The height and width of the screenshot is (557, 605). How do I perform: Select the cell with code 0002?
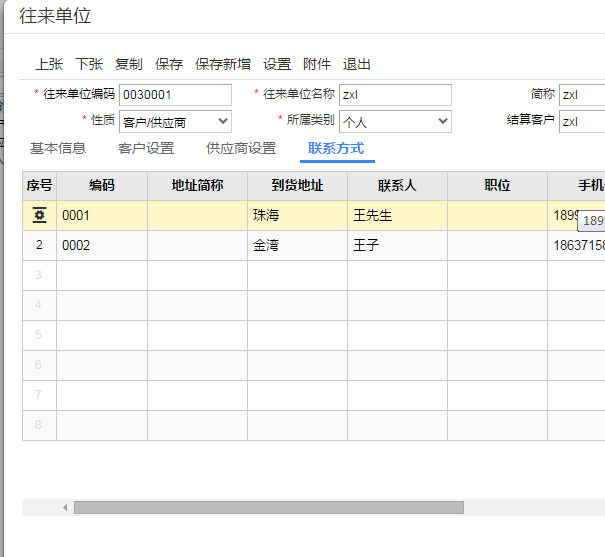pos(102,245)
